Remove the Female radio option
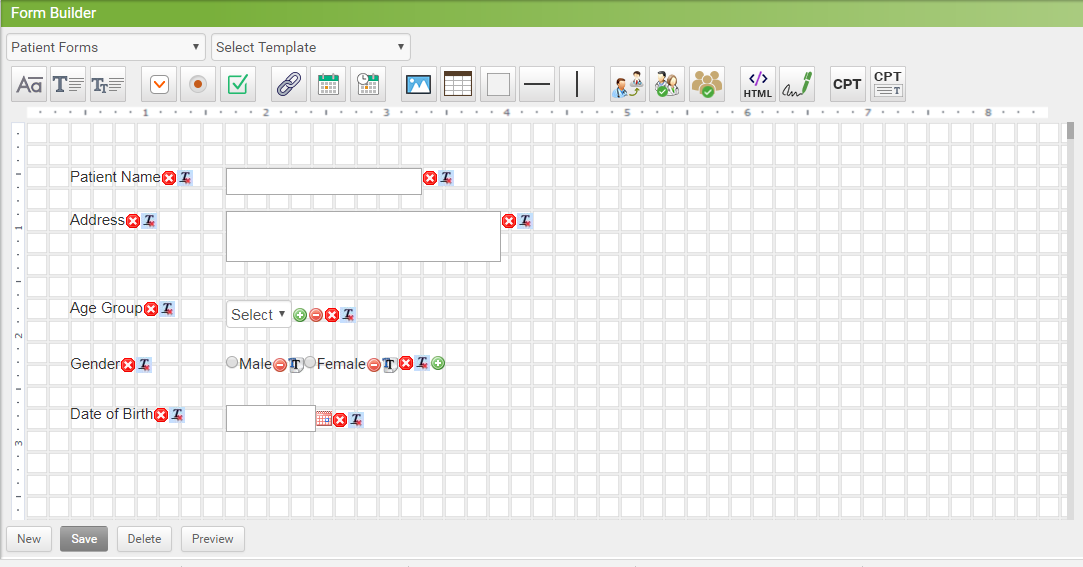Image resolution: width=1083 pixels, height=567 pixels. coord(374,365)
